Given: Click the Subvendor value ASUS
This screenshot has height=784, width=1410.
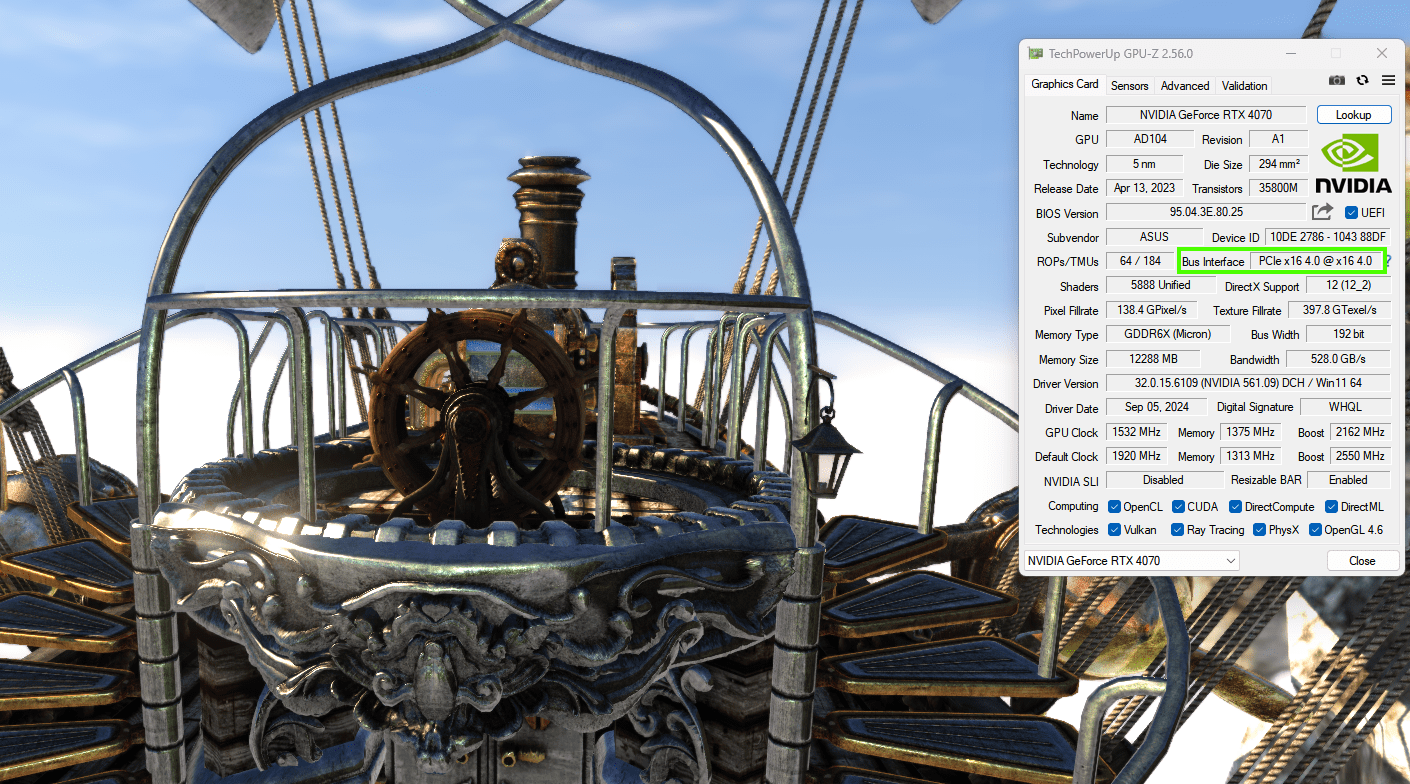Looking at the screenshot, I should (1153, 237).
